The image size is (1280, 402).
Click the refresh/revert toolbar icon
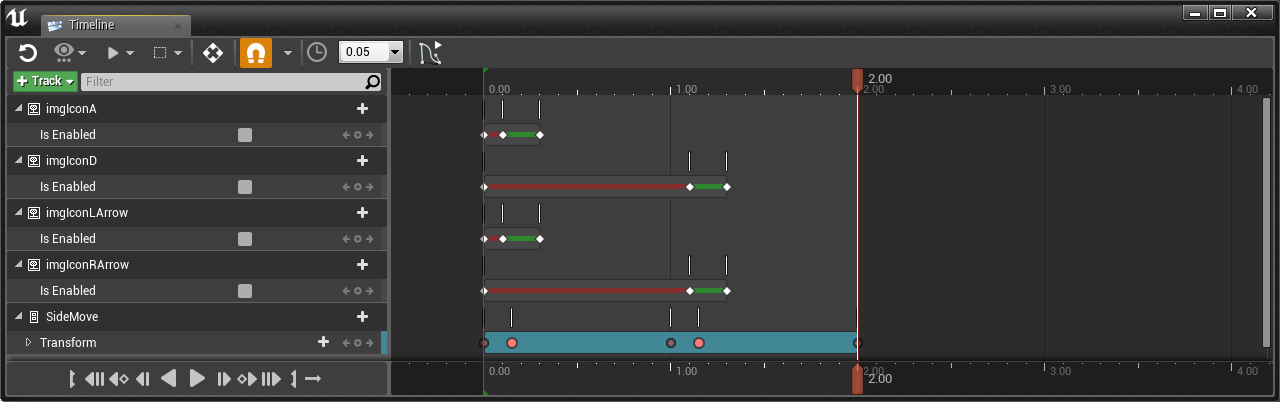[x=28, y=53]
